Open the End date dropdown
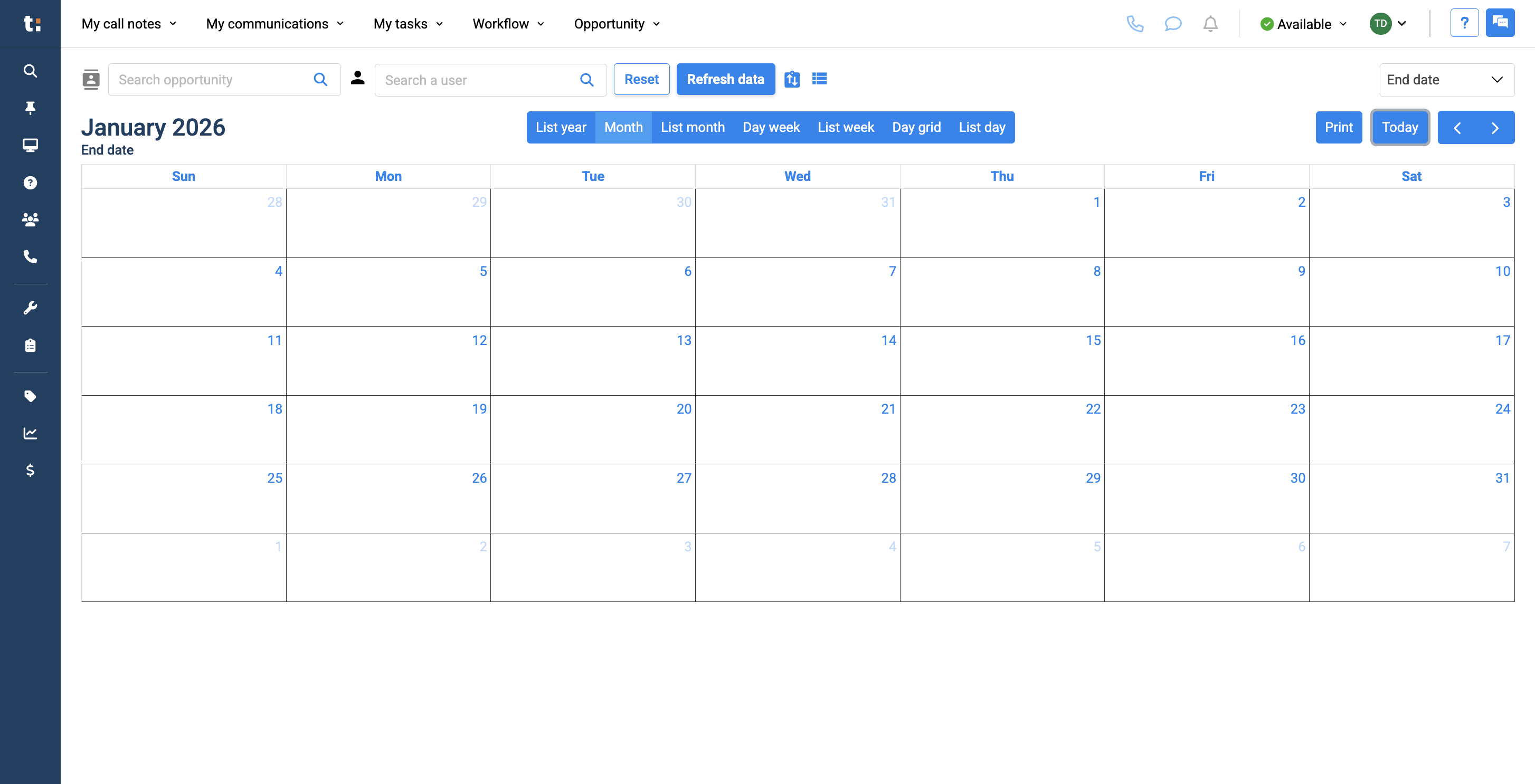This screenshot has width=1535, height=784. tap(1447, 79)
